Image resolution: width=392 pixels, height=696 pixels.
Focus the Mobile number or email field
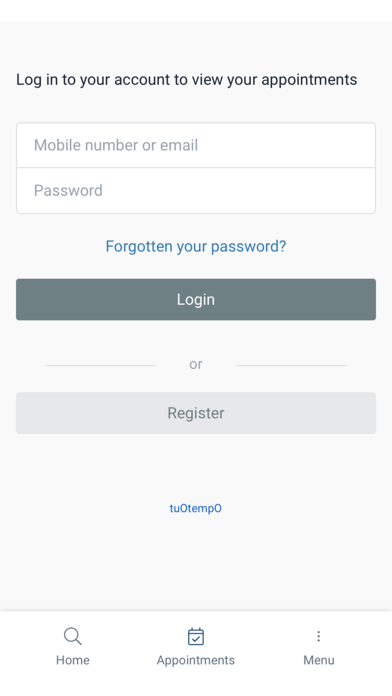pos(196,145)
